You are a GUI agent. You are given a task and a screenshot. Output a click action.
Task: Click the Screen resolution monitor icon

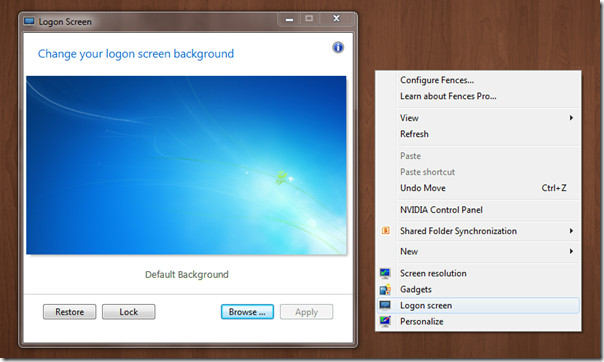tap(385, 273)
